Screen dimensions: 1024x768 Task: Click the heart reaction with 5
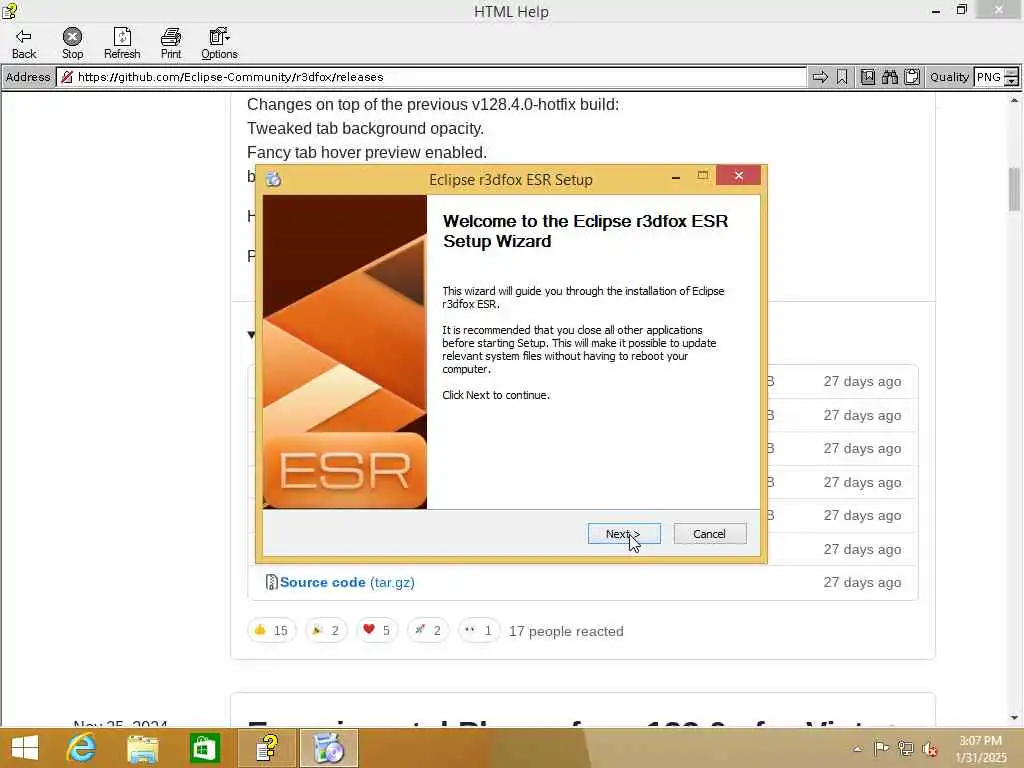377,630
